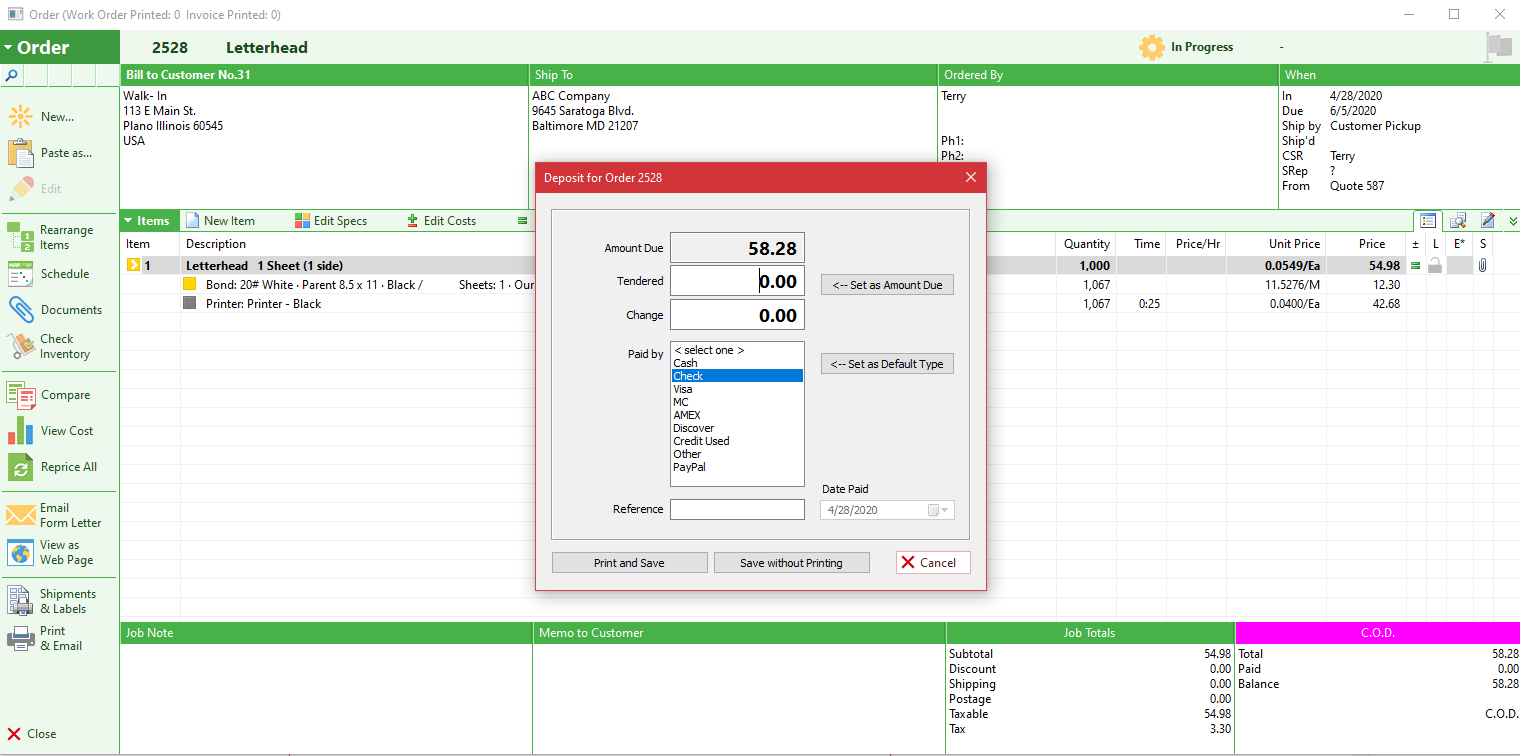Open the Date Paid calendar dropdown
Screen dimensions: 1520x756
[x=940, y=510]
